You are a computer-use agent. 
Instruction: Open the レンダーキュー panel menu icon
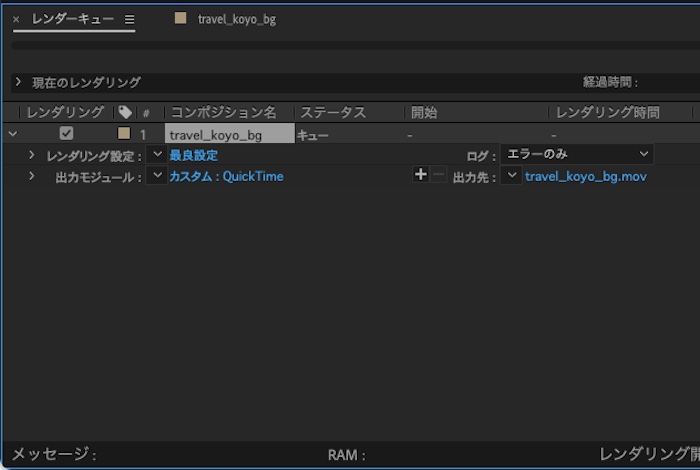(x=129, y=19)
